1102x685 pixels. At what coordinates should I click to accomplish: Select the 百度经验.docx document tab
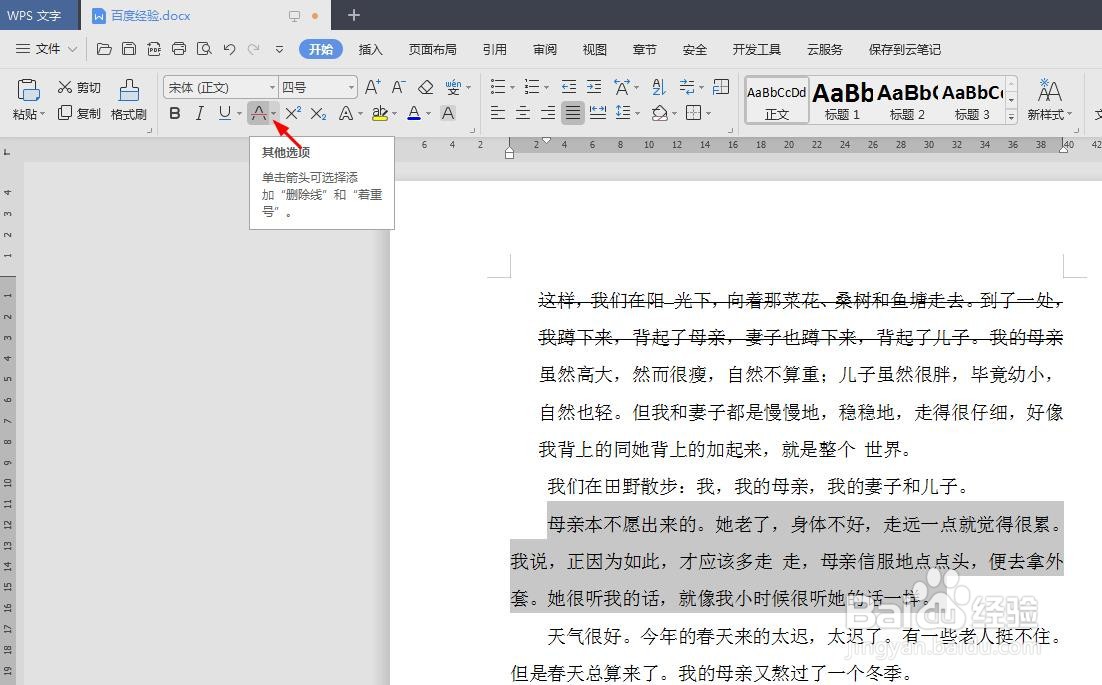(150, 15)
